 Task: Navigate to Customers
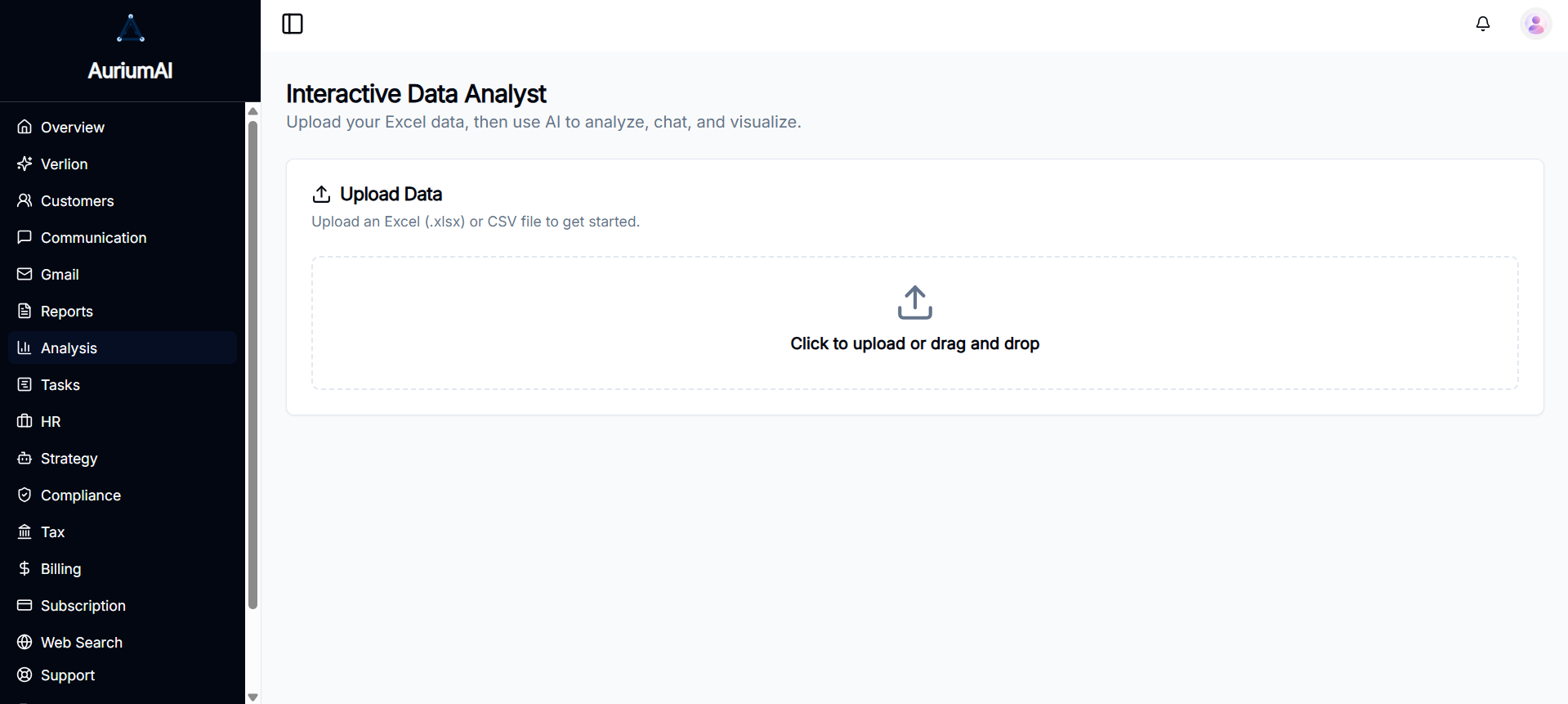pos(77,200)
